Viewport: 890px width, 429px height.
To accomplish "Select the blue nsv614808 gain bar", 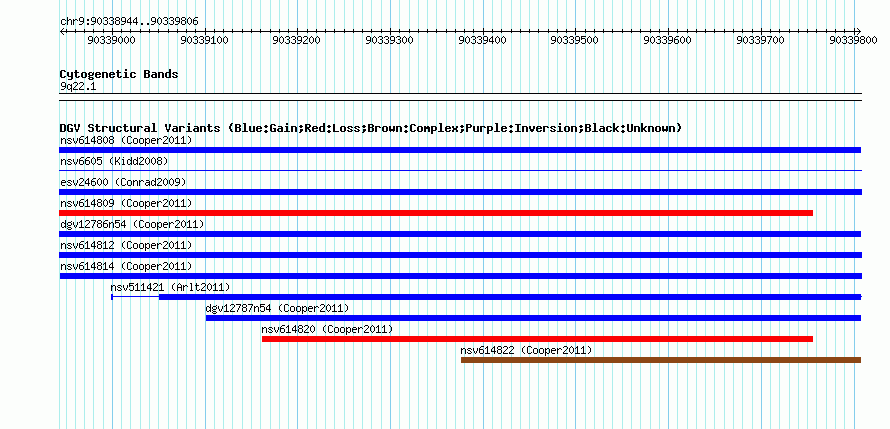I will click(460, 150).
